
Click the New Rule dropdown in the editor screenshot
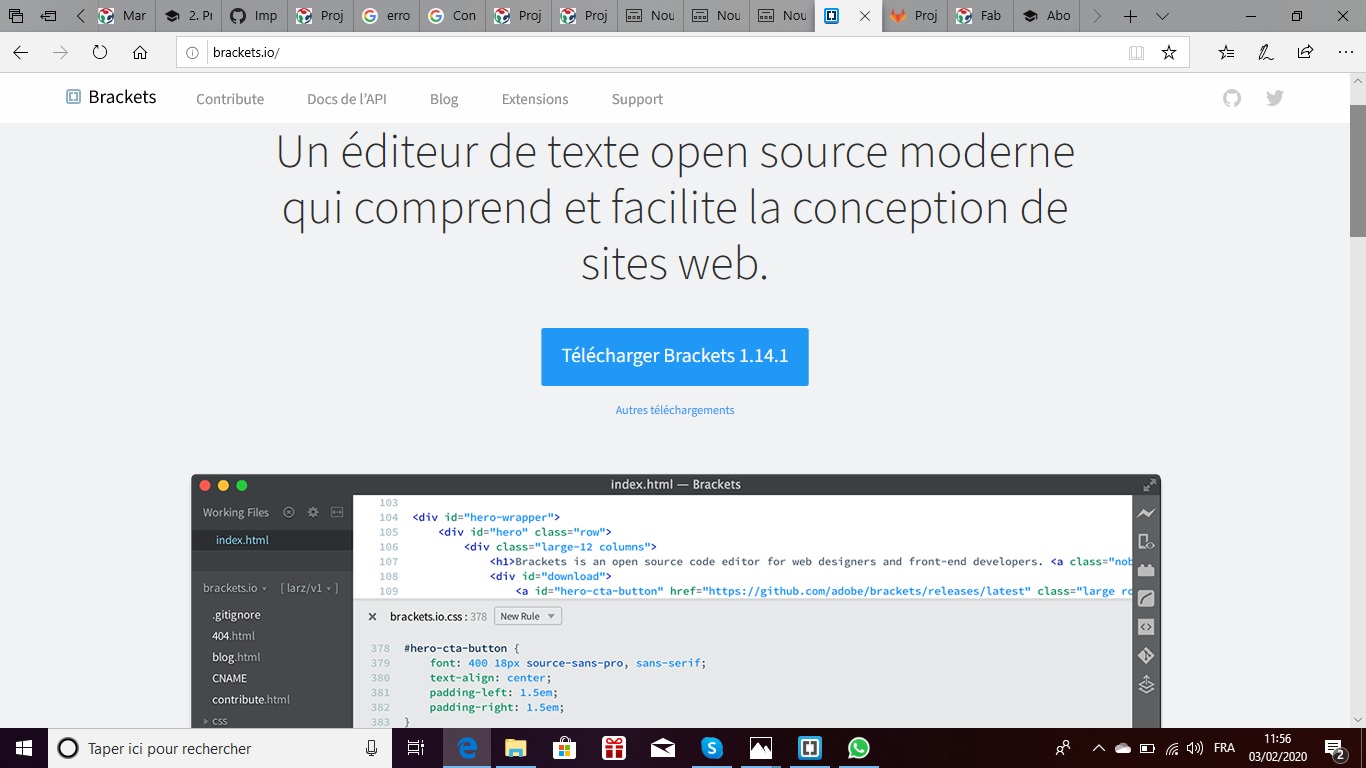(528, 617)
